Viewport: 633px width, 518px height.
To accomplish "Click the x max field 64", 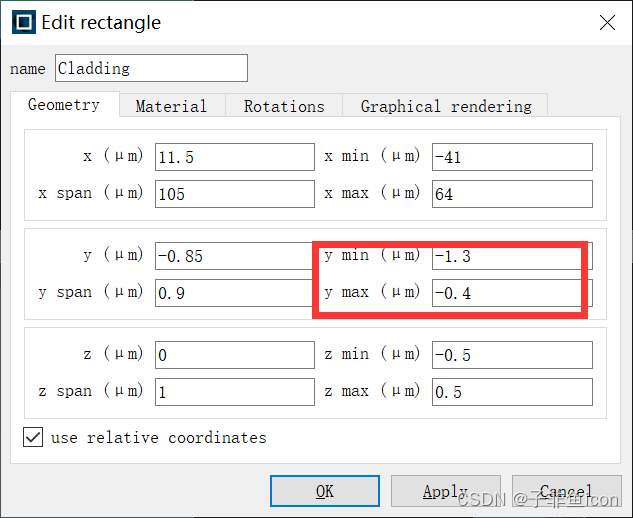I will coord(512,194).
